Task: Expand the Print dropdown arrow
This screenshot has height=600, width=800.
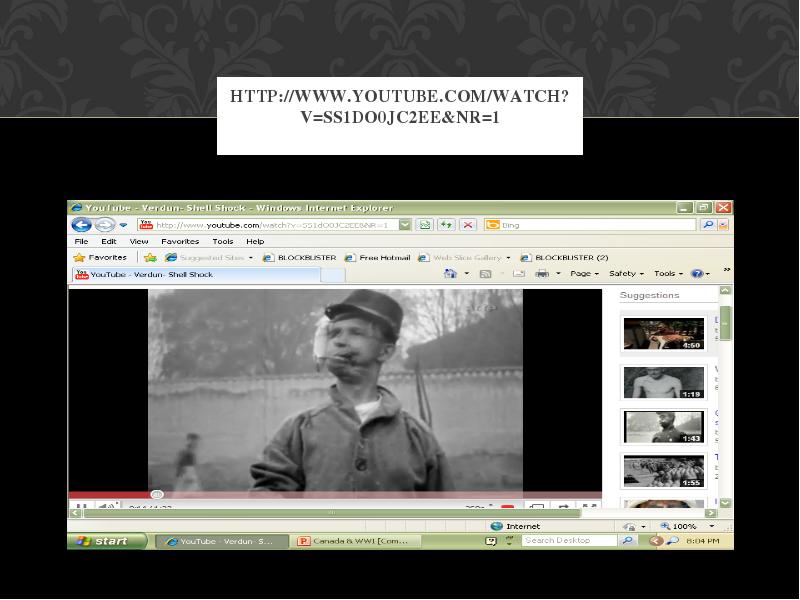Action: click(x=558, y=274)
